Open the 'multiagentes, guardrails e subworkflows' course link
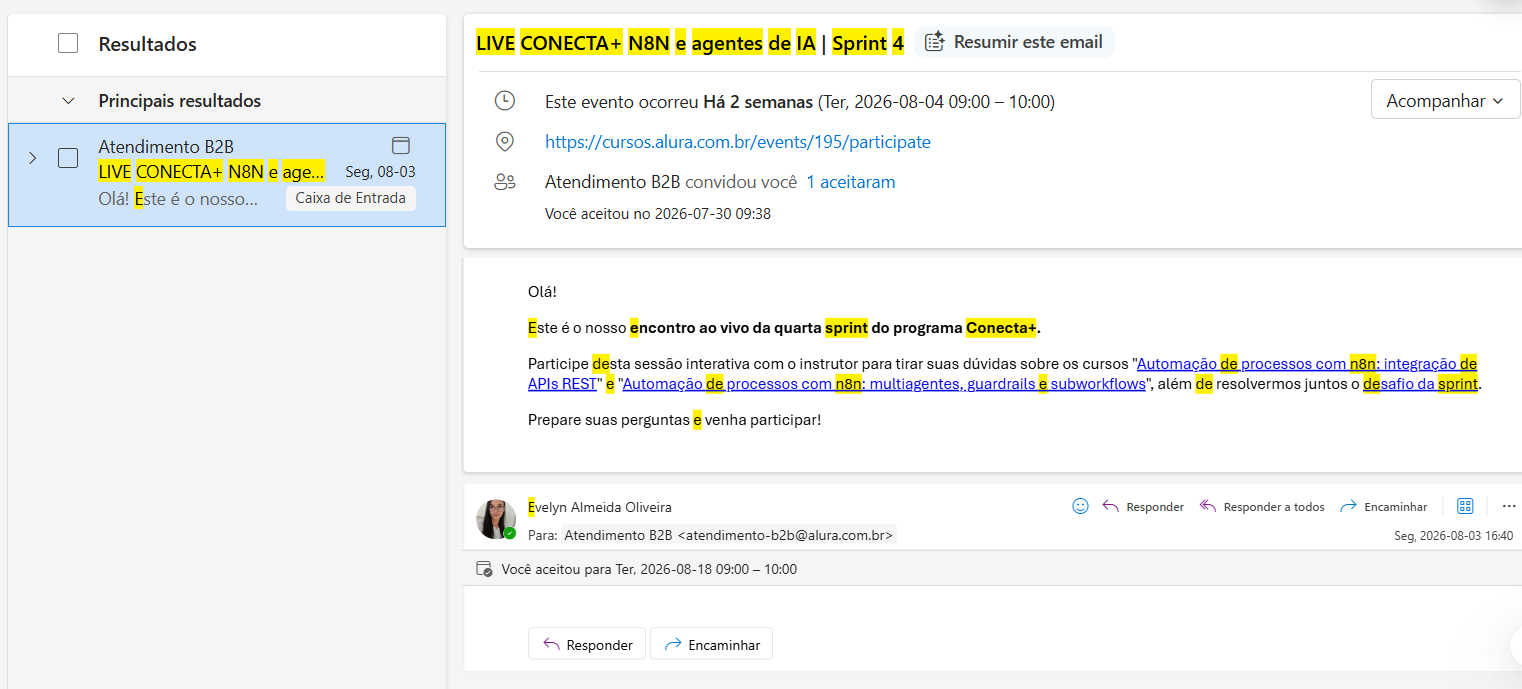 [x=884, y=384]
